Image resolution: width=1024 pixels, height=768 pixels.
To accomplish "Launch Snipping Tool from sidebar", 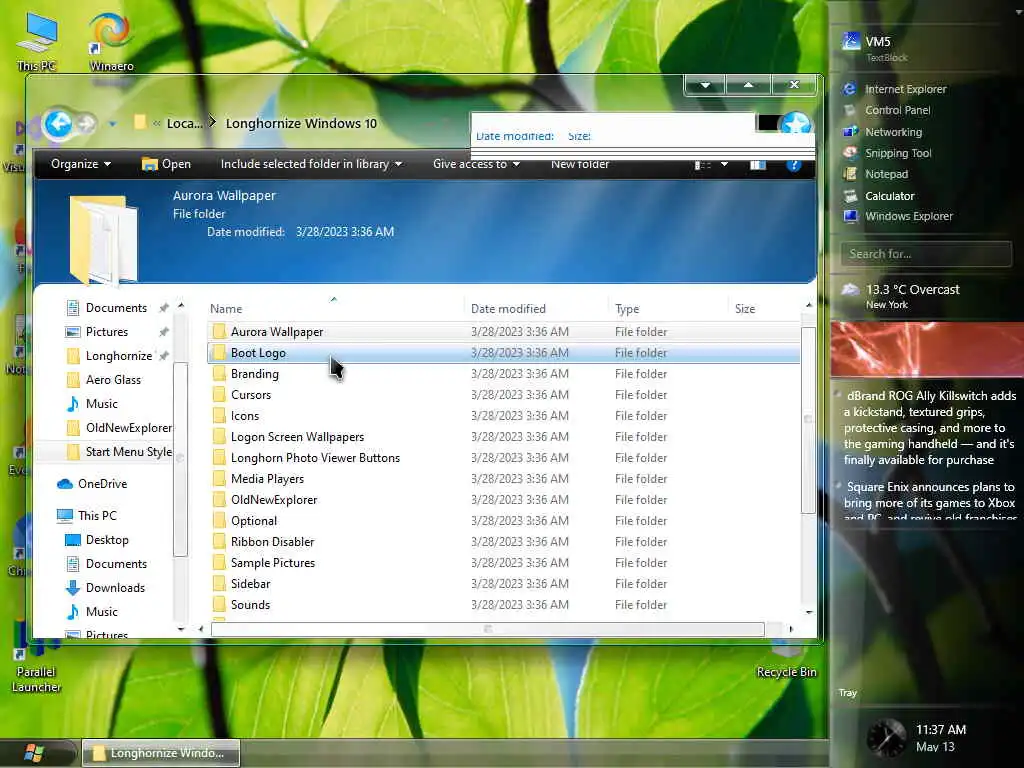I will click(x=888, y=153).
